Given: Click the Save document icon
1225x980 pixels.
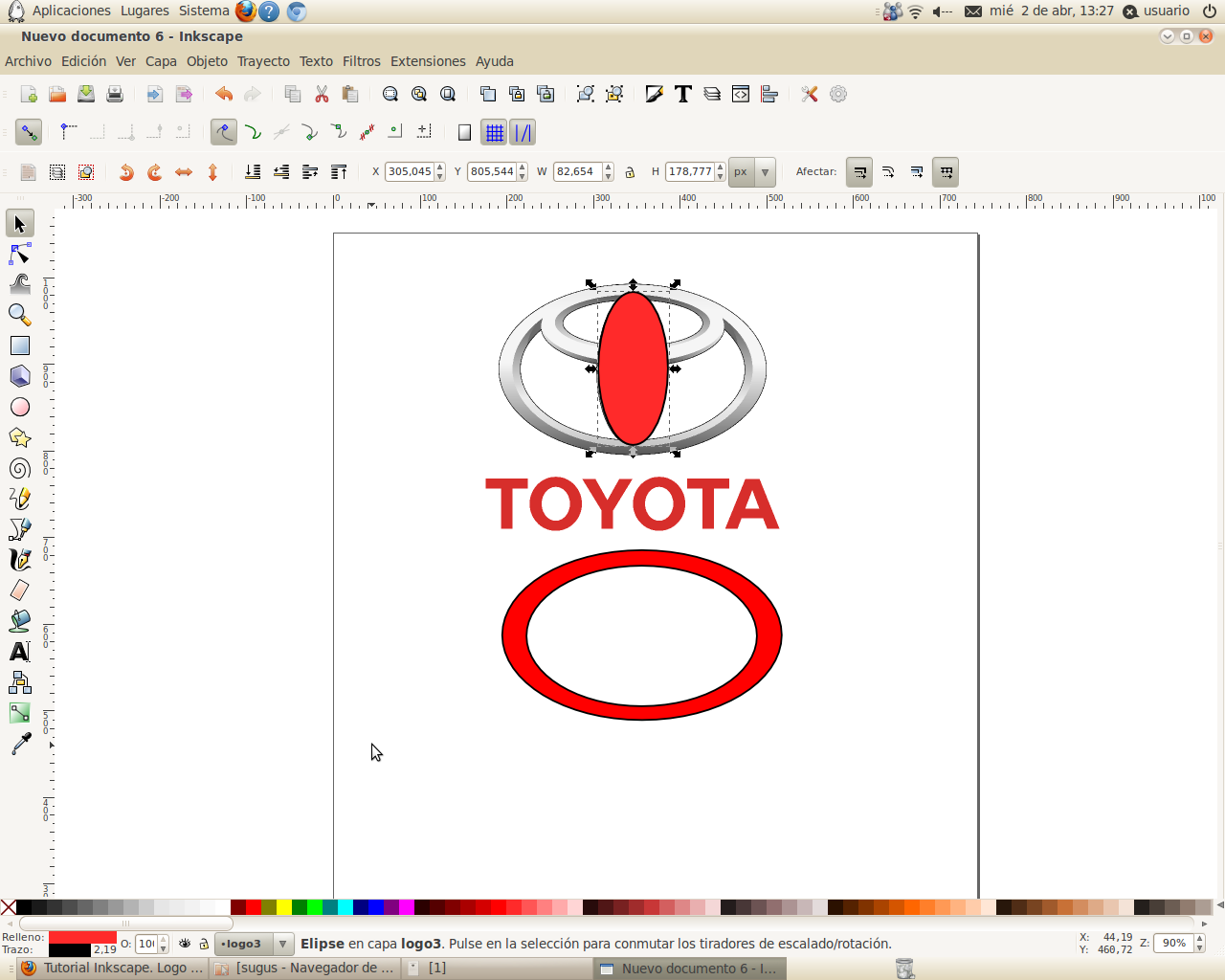Looking at the screenshot, I should coord(86,94).
